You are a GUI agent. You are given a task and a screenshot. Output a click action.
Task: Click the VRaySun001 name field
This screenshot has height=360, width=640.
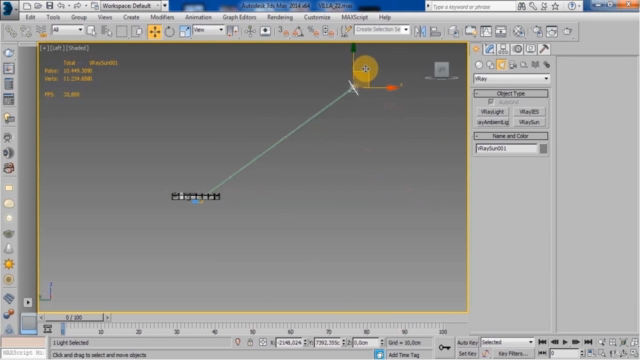507,149
